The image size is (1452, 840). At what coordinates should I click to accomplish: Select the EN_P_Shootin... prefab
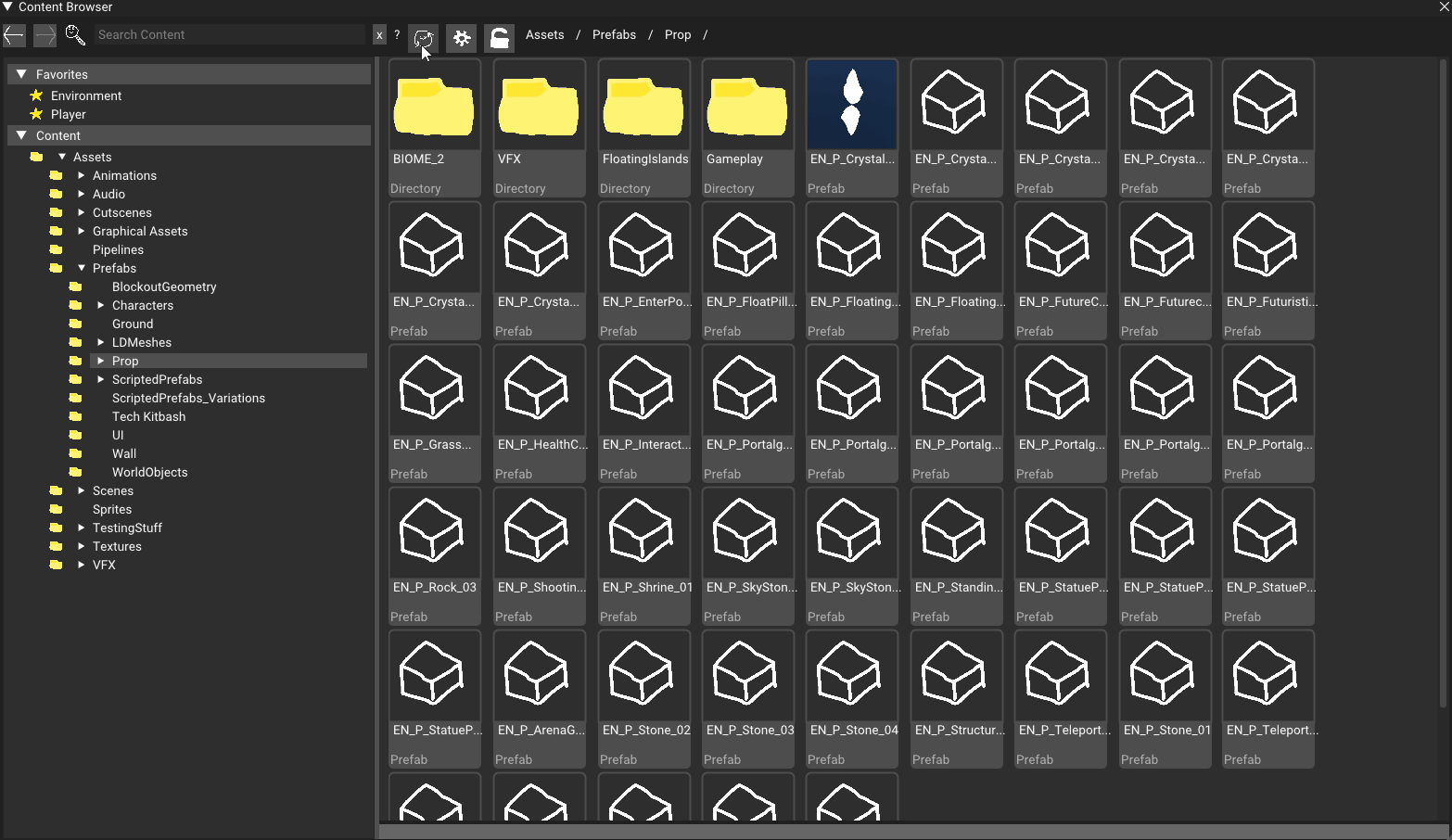(539, 555)
